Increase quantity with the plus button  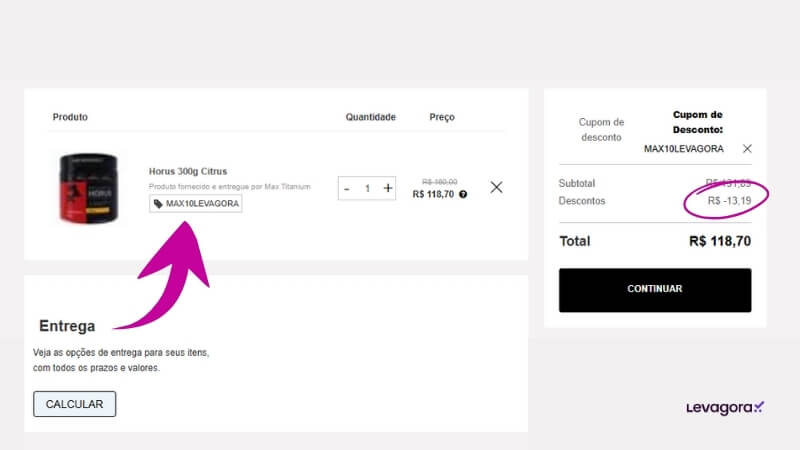[388, 188]
